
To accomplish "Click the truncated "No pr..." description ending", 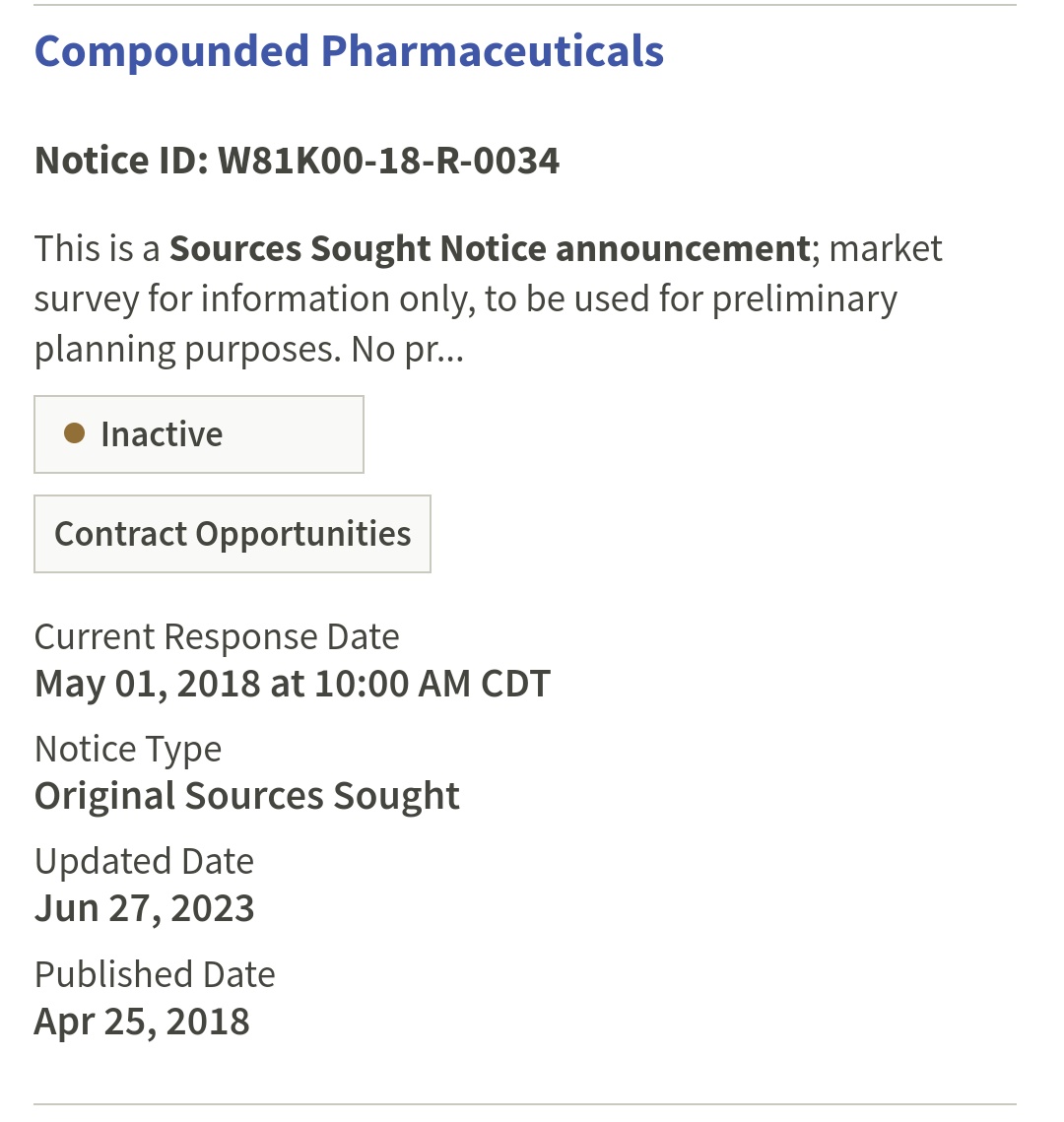I will coord(407,349).
